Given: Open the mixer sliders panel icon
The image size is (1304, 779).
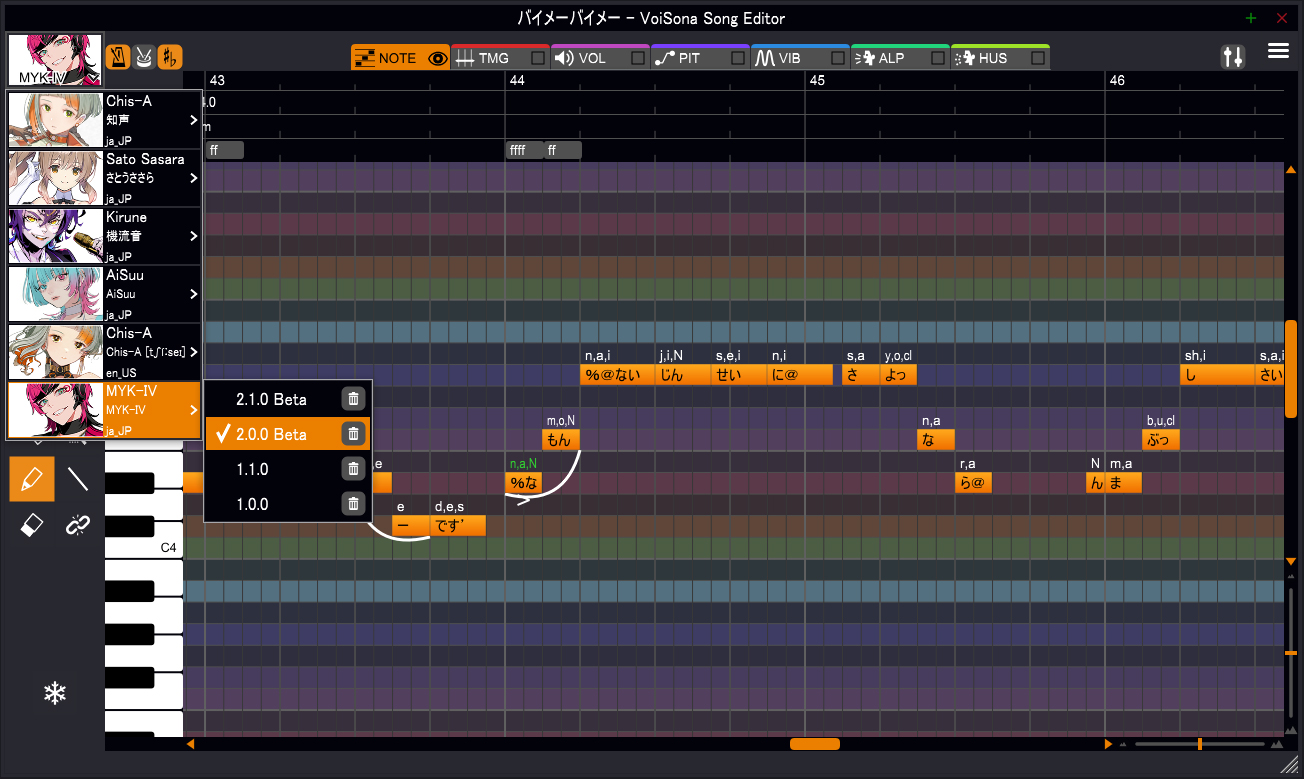Looking at the screenshot, I should pos(1233,57).
